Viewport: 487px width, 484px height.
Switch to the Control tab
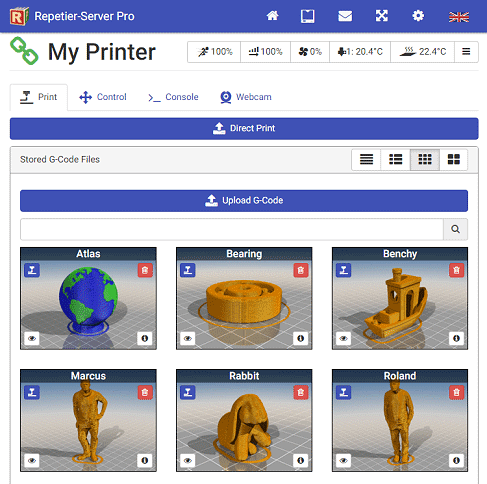click(x=103, y=97)
